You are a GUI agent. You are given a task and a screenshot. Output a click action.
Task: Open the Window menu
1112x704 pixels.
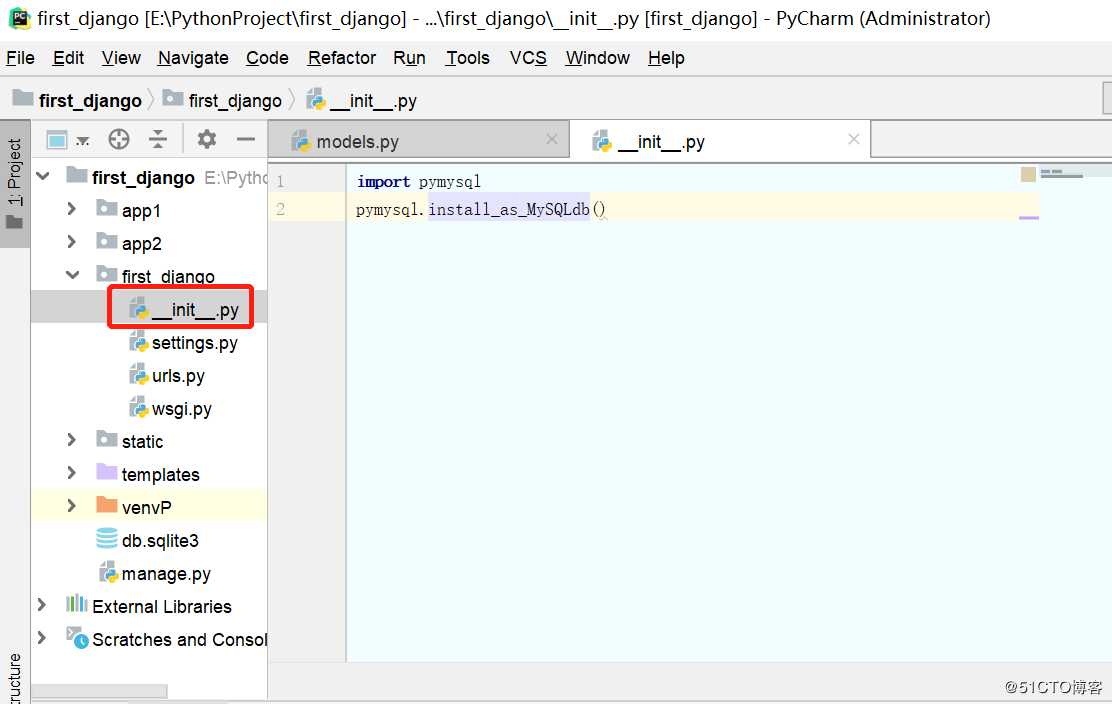(x=597, y=58)
